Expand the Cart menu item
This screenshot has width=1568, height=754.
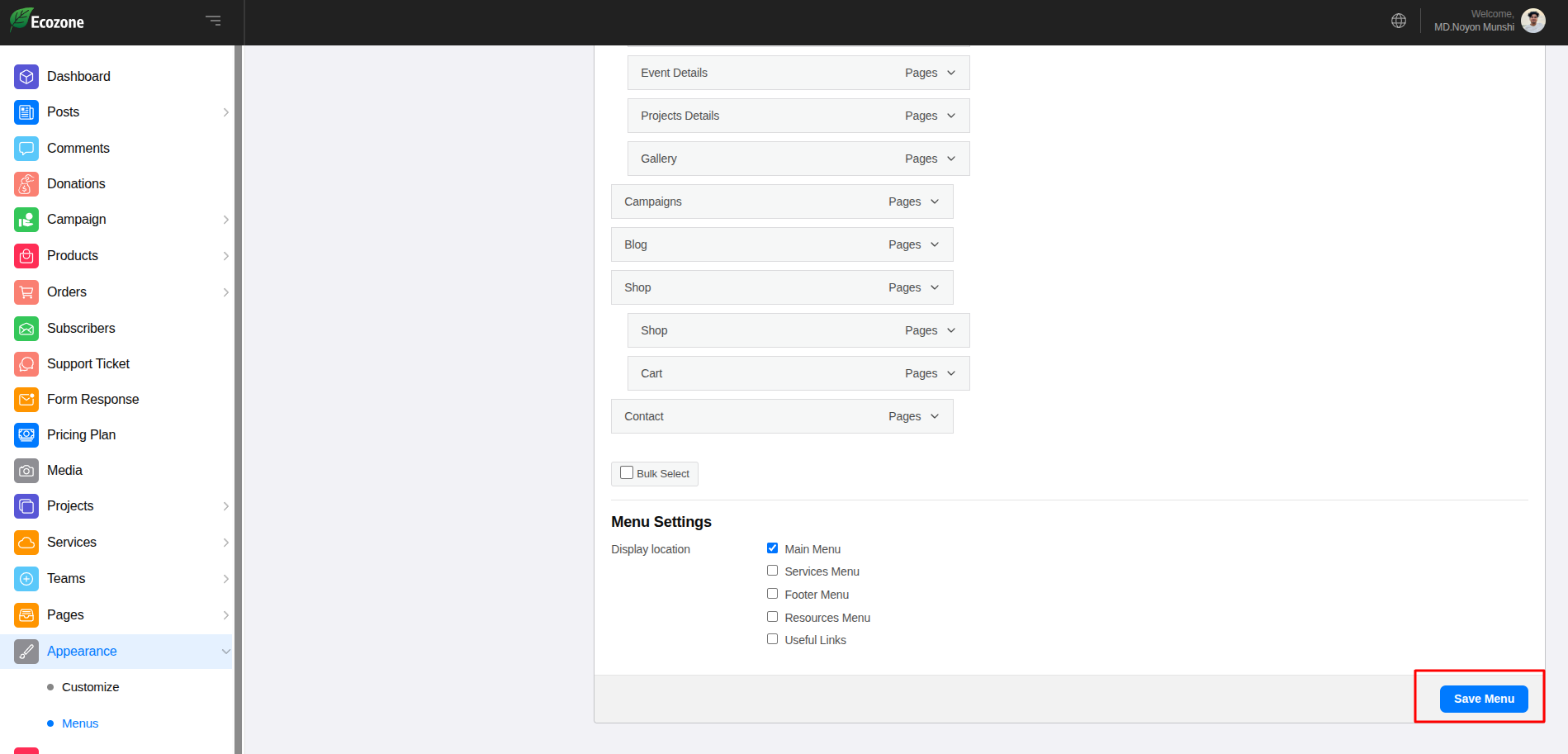[x=951, y=373]
